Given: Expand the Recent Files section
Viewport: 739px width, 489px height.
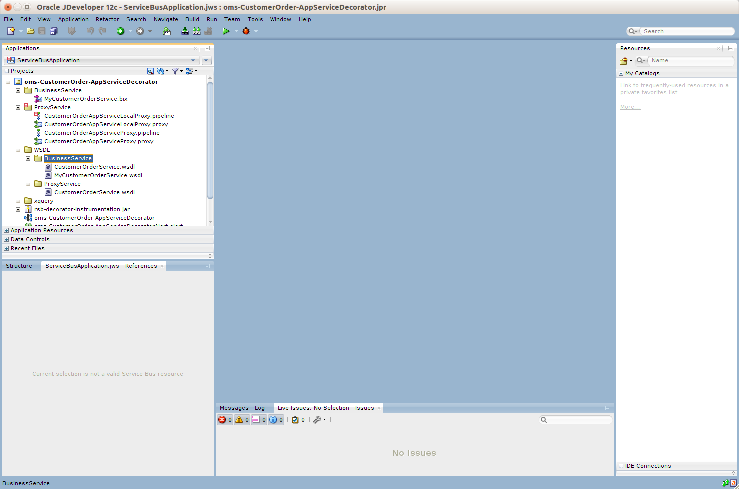Looking at the screenshot, I should pyautogui.click(x=7, y=248).
